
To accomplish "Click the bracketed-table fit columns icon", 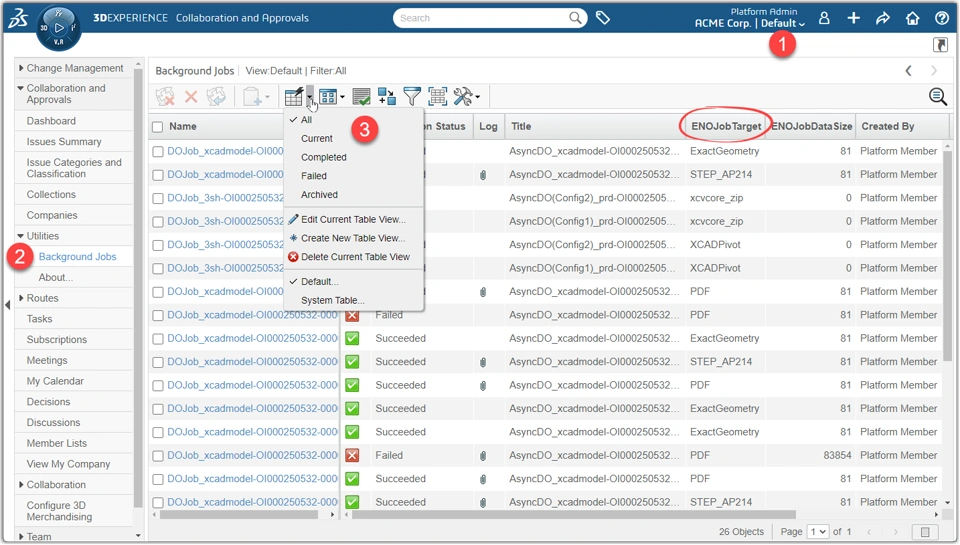I will (437, 96).
